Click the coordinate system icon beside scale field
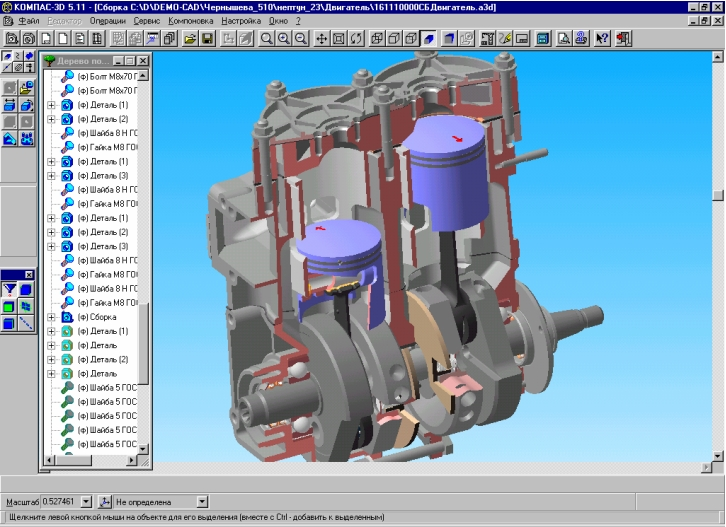 (x=105, y=502)
